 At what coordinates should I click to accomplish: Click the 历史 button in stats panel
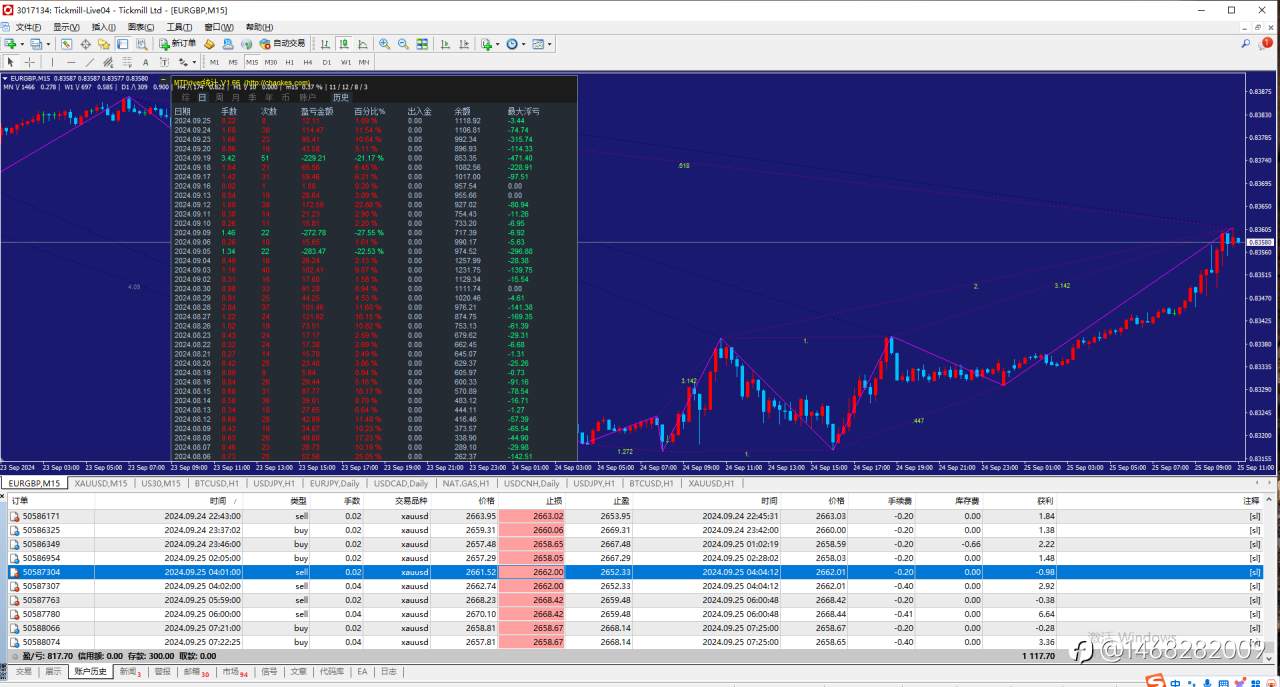341,98
